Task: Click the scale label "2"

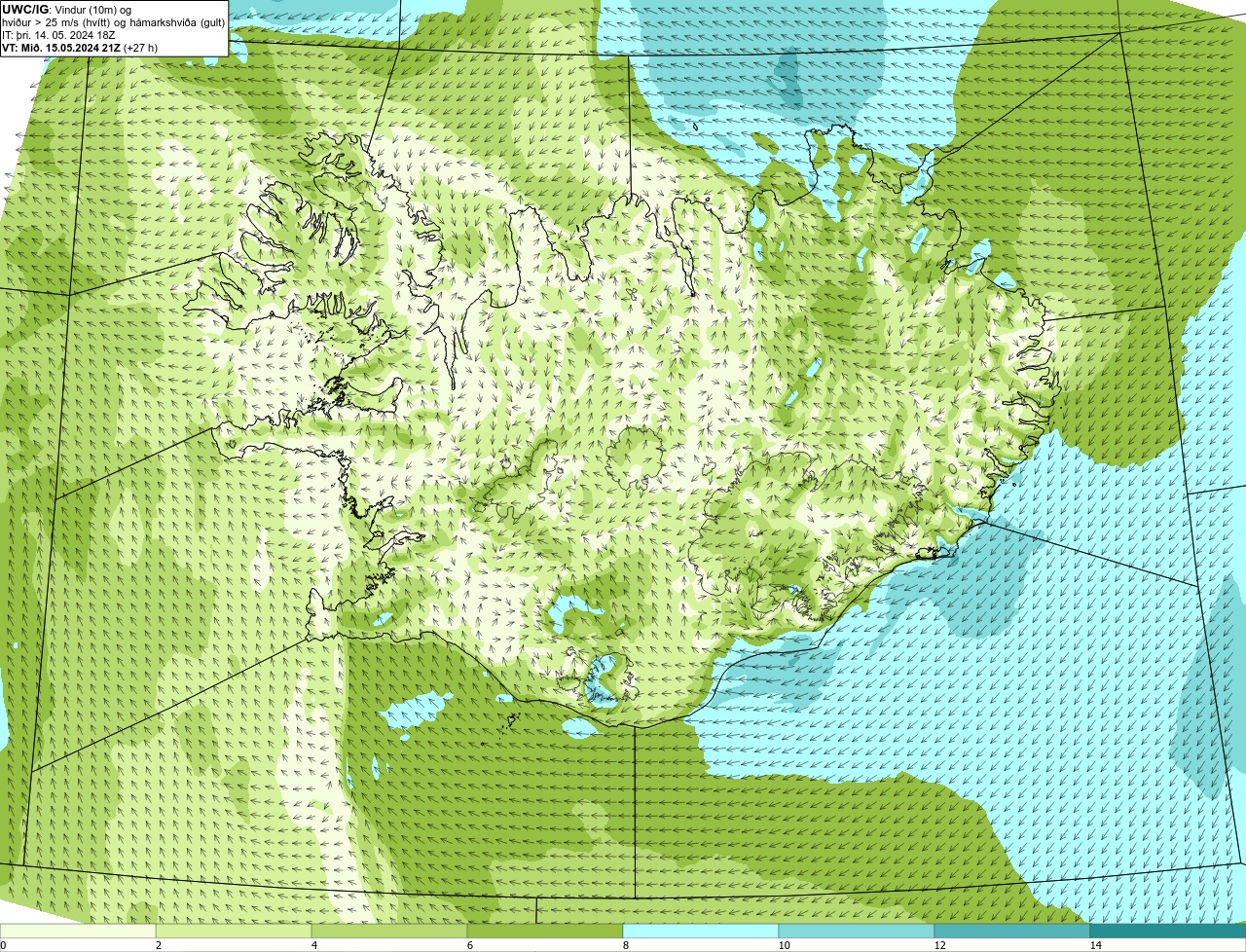Action: click(x=158, y=945)
